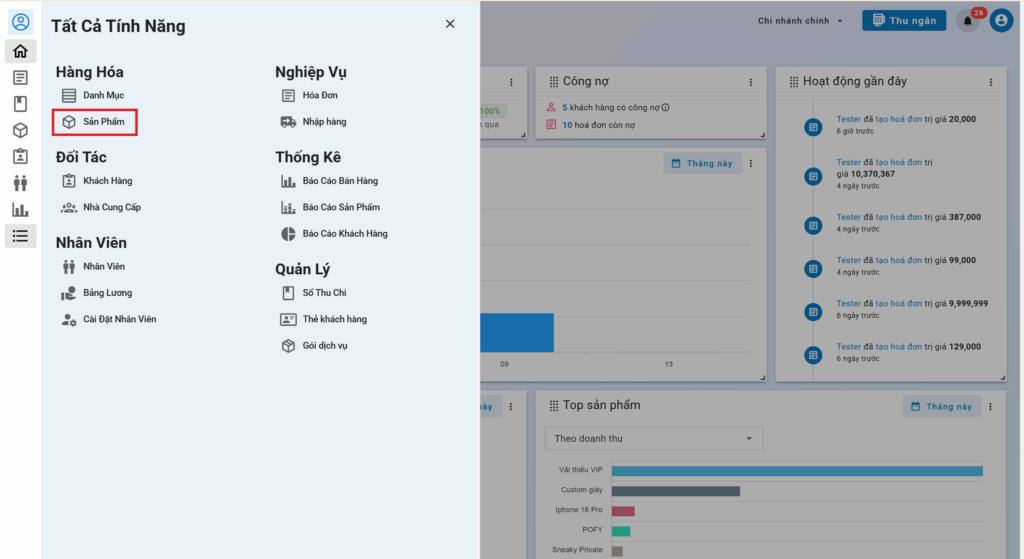Close the Tất Cả Tính Năng panel
1024x559 pixels.
(x=450, y=24)
